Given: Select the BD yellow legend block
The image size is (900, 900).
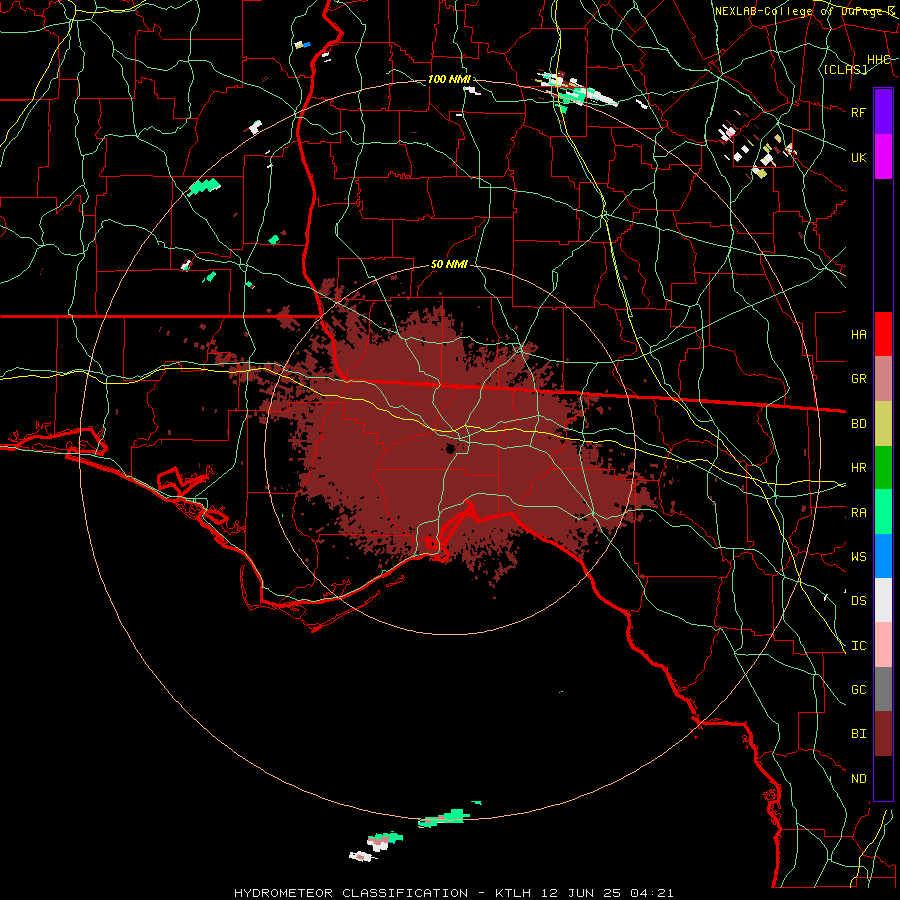Looking at the screenshot, I should point(883,424).
